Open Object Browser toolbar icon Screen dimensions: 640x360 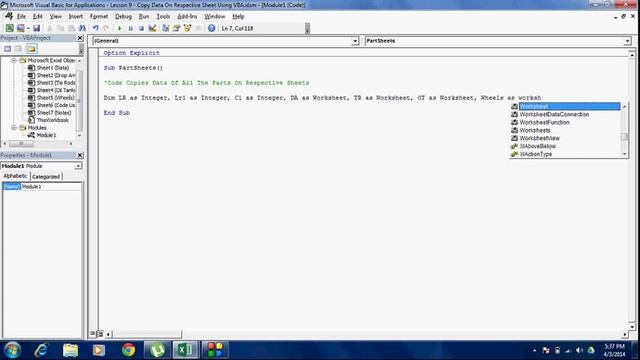[x=187, y=28]
